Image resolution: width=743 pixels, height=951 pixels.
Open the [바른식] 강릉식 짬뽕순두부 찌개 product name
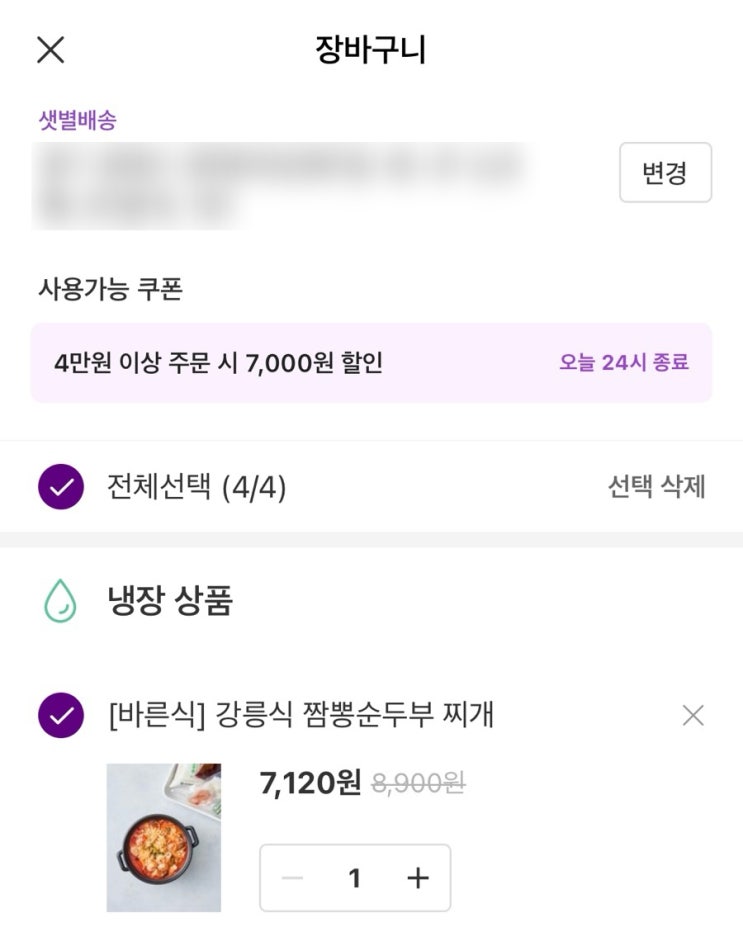point(301,715)
